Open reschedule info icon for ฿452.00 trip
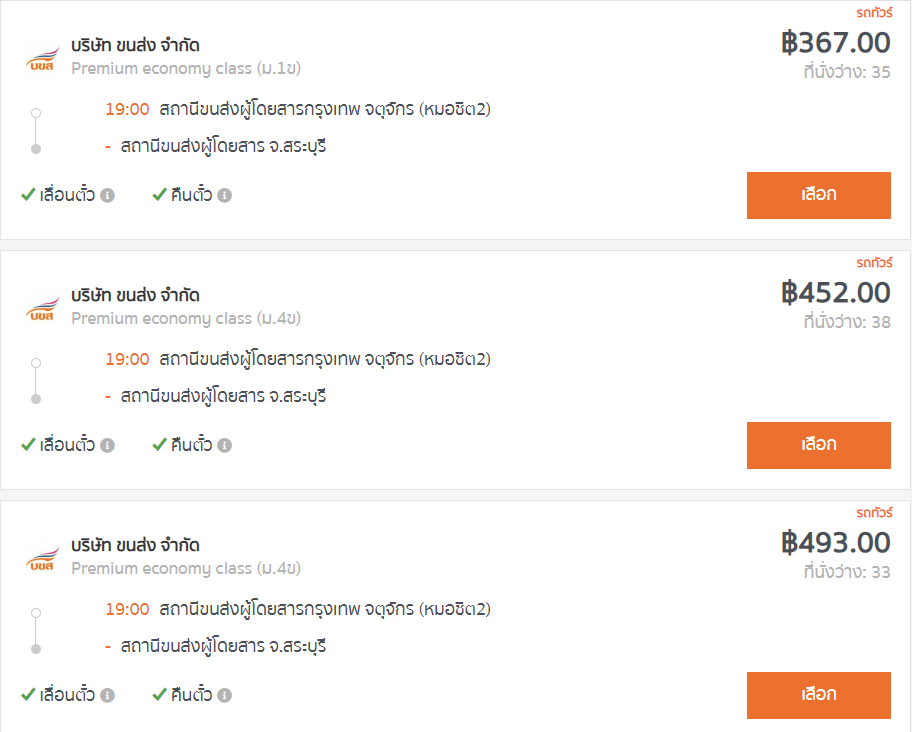Screen dimensions: 912x732 point(107,445)
